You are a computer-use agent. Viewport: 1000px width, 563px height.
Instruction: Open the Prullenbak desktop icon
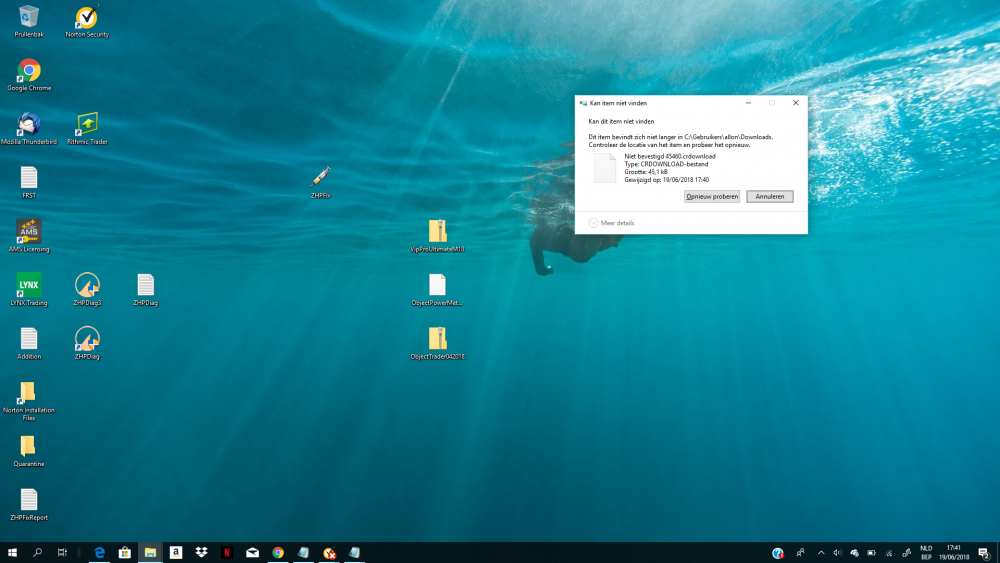coord(28,17)
